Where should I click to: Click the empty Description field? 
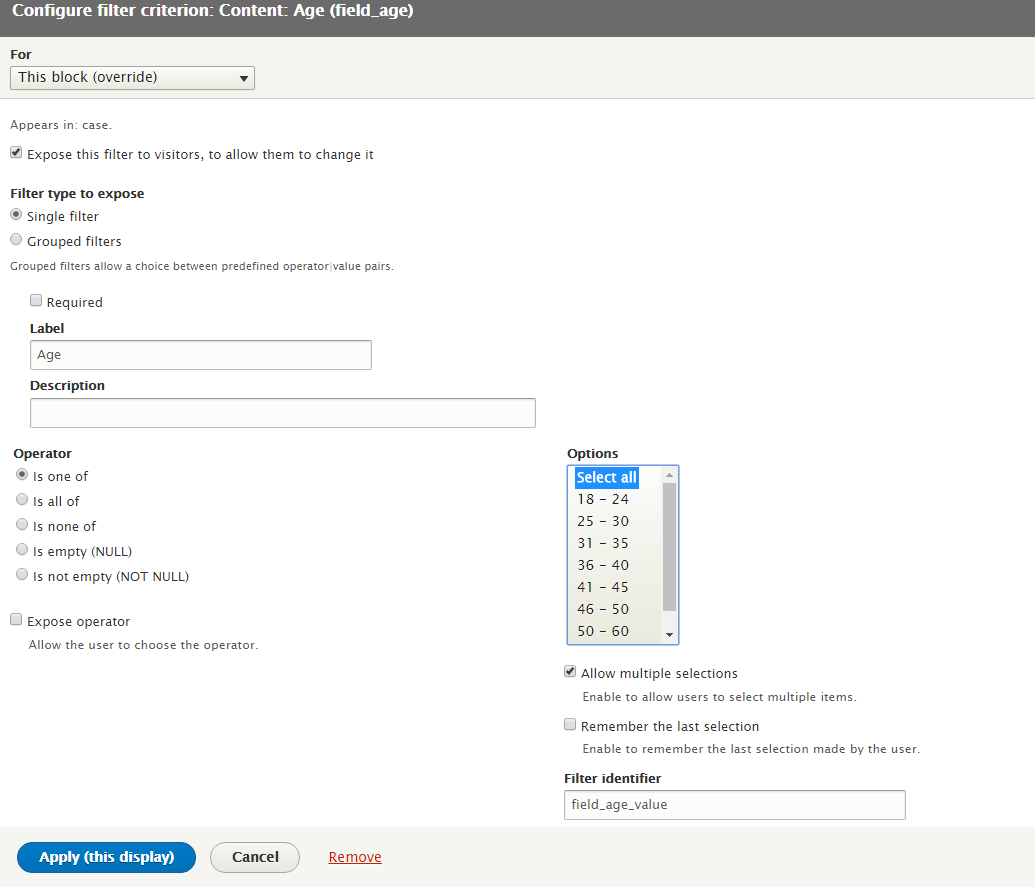coord(282,412)
